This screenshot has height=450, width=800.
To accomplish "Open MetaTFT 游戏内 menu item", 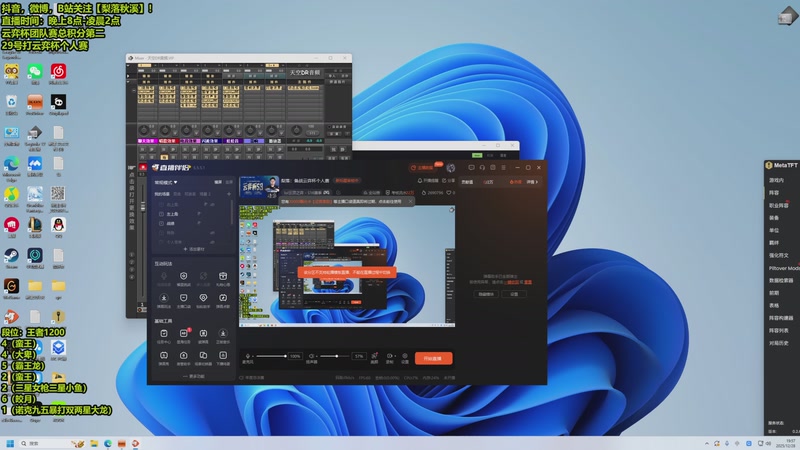I will (x=776, y=180).
